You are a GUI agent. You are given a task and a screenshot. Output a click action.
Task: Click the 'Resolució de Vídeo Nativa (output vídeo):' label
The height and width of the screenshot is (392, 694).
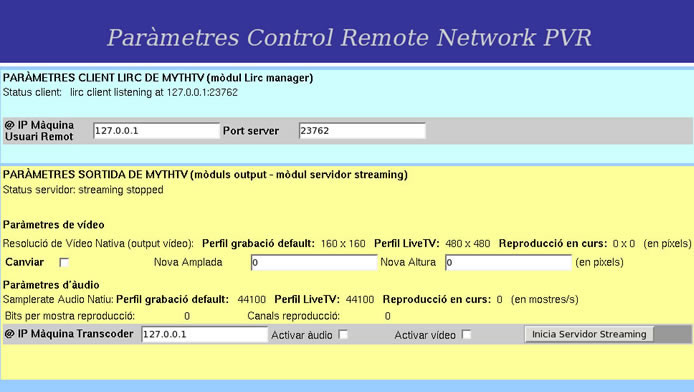pyautogui.click(x=98, y=244)
